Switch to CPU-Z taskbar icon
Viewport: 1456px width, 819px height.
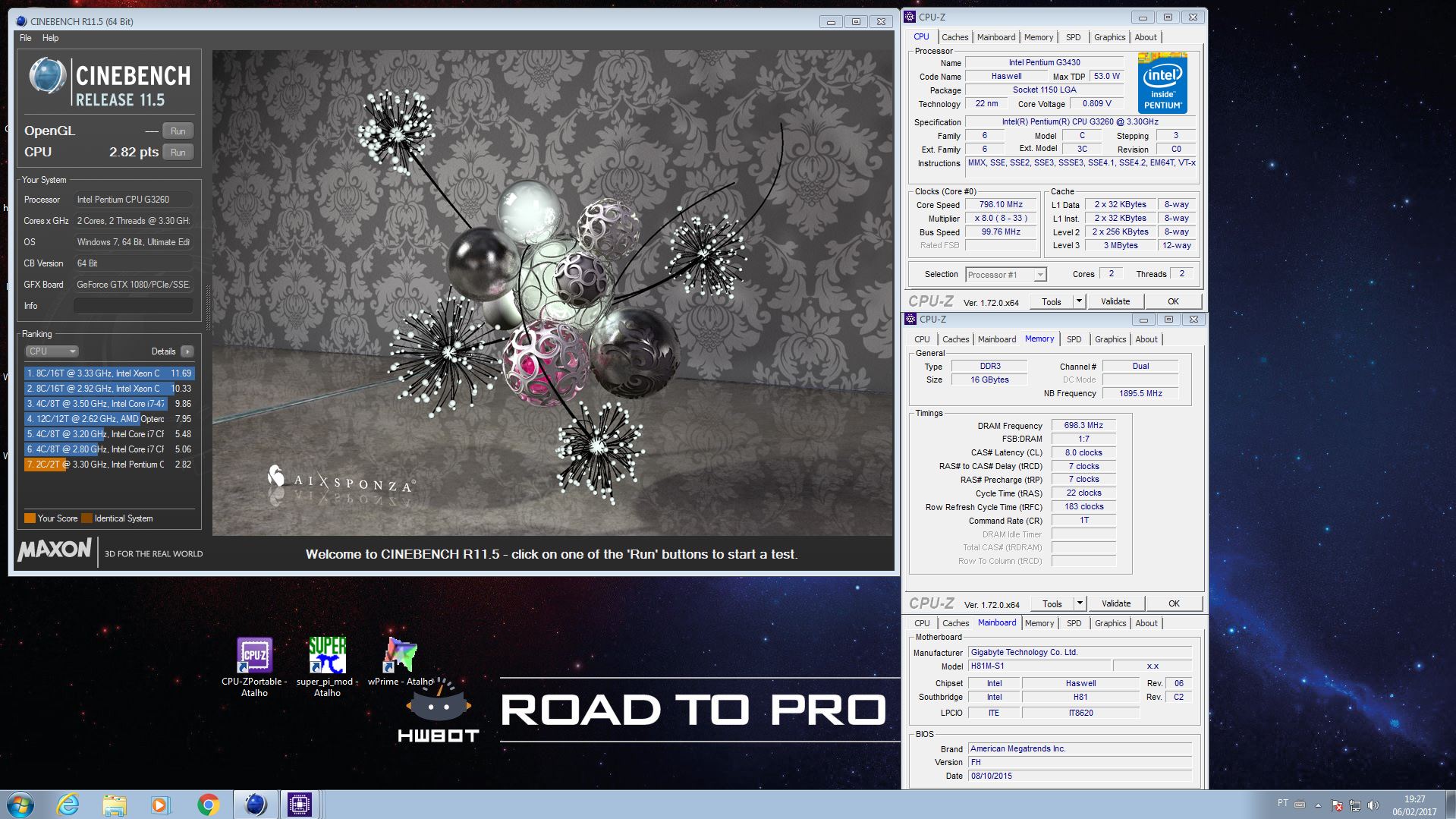click(x=300, y=805)
